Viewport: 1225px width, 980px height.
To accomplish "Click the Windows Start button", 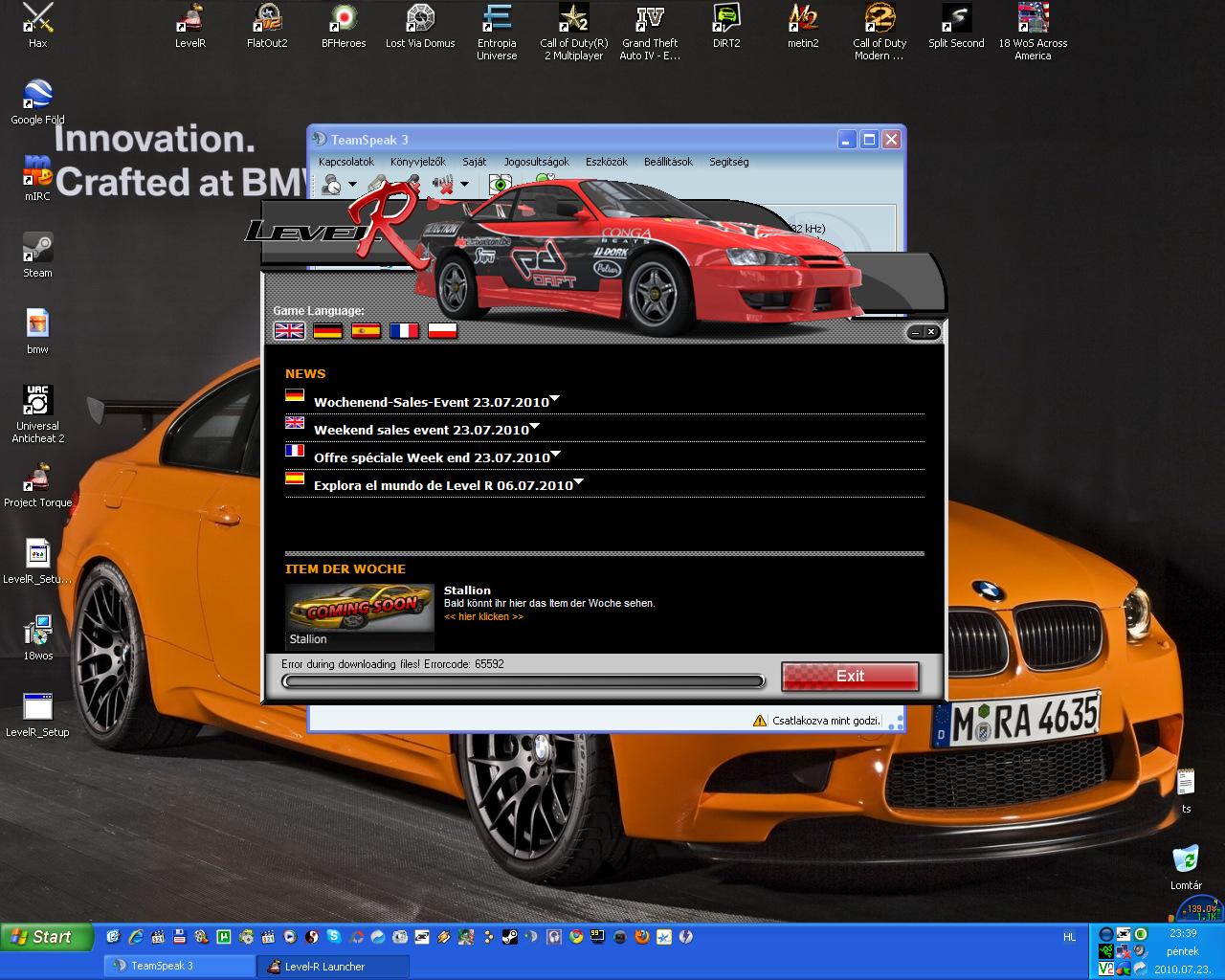I will [47, 937].
